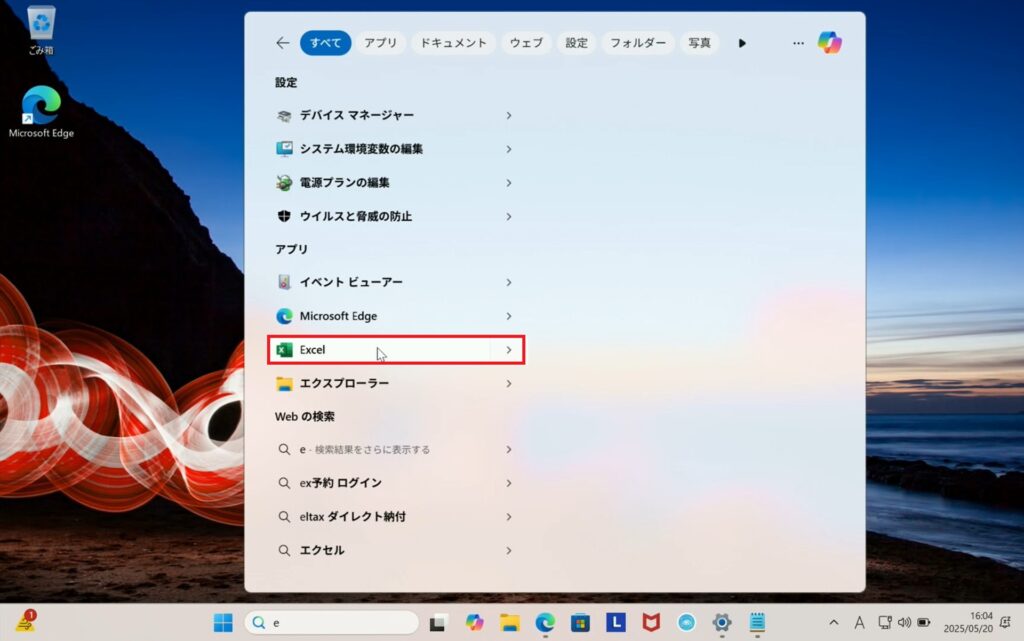Expand 電源プランの編集 chevron
The image size is (1024, 641).
coord(508,183)
